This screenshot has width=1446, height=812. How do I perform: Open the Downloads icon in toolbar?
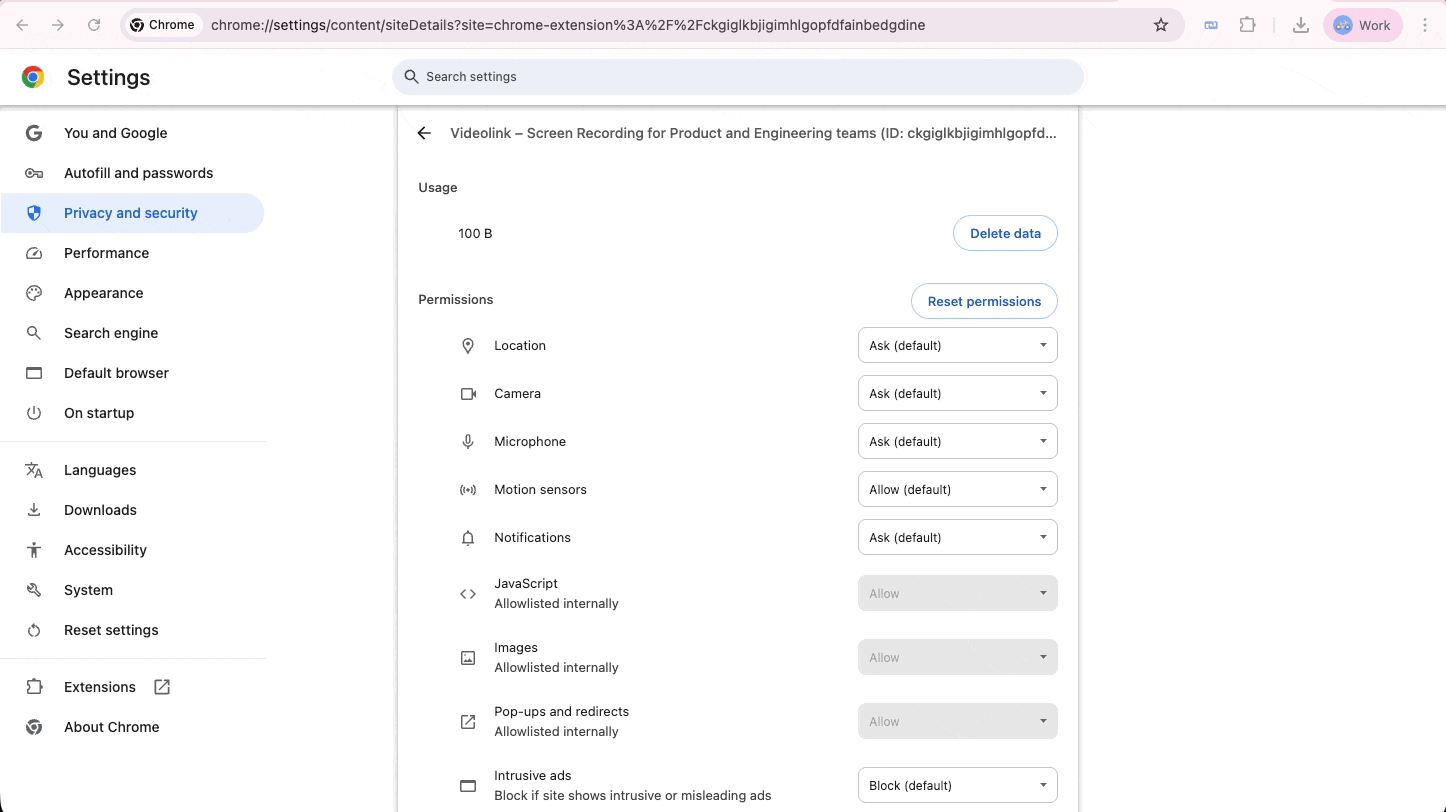click(1300, 24)
